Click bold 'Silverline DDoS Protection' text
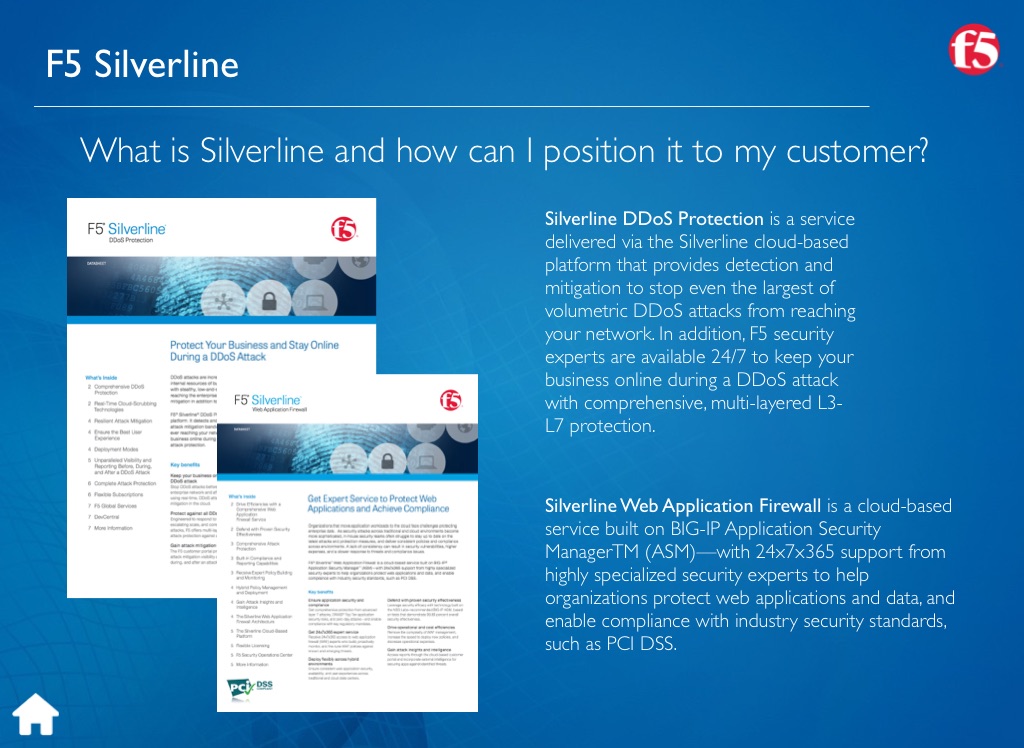1024x748 pixels. 654,218
